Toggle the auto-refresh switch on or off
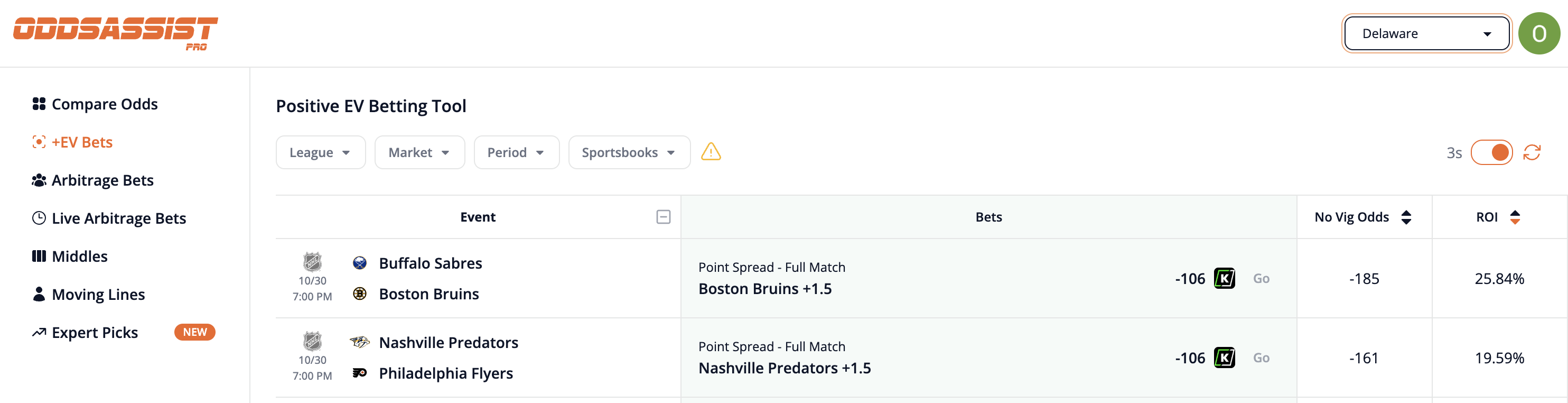 1492,152
